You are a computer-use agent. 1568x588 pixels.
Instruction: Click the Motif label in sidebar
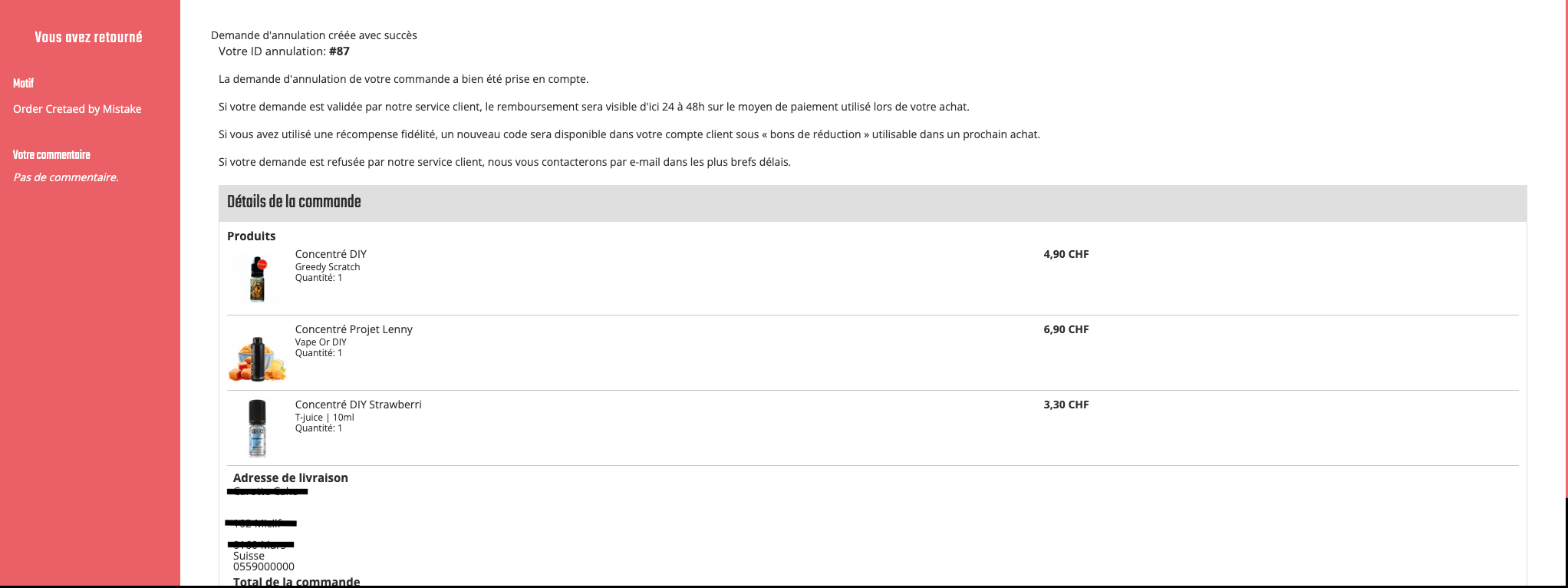point(23,83)
